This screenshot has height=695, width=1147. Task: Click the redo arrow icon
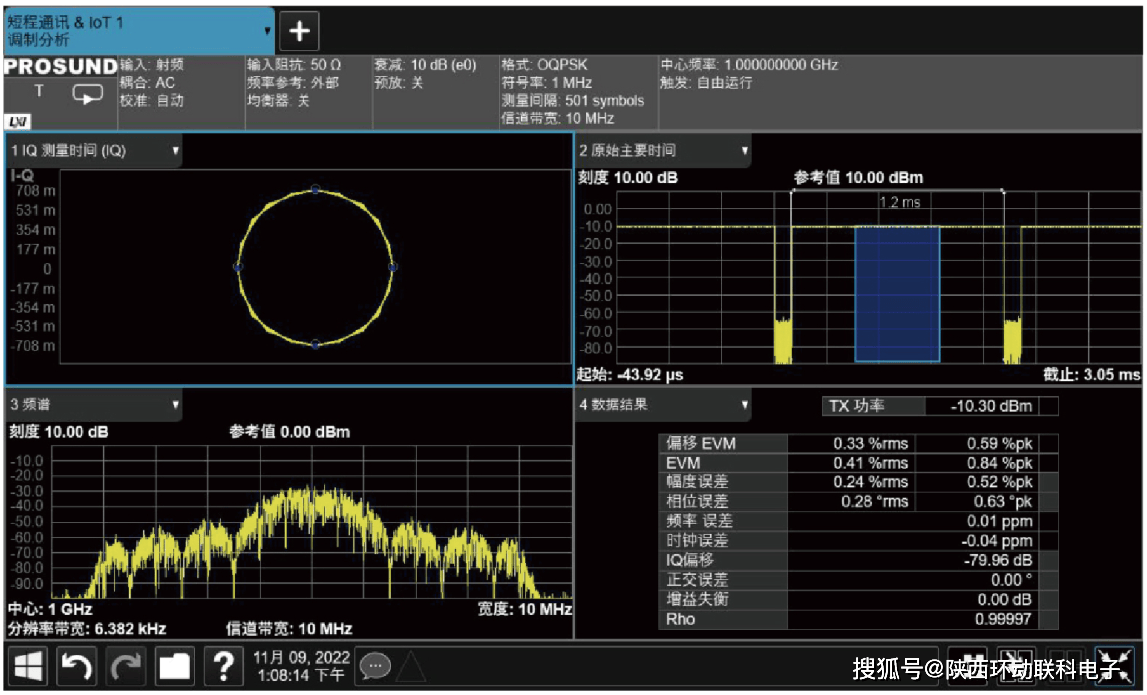coord(126,666)
